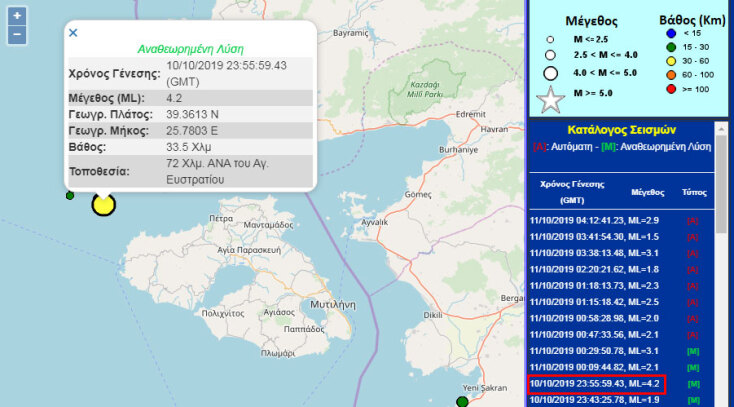The width and height of the screenshot is (734, 407).
Task: Click the catalog scrollbar up arrow
Action: (721, 129)
